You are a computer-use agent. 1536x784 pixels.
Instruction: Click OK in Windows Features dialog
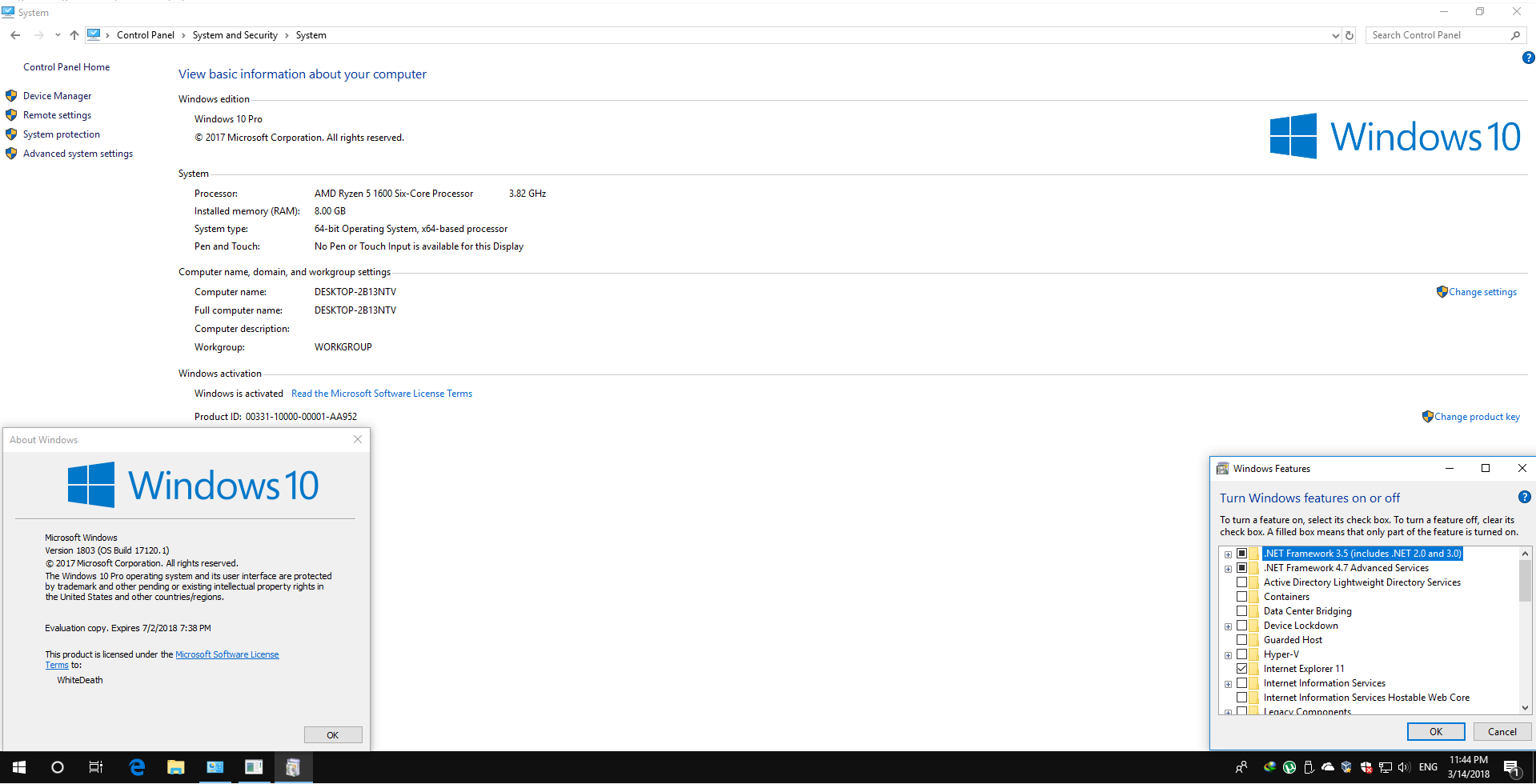click(1436, 731)
